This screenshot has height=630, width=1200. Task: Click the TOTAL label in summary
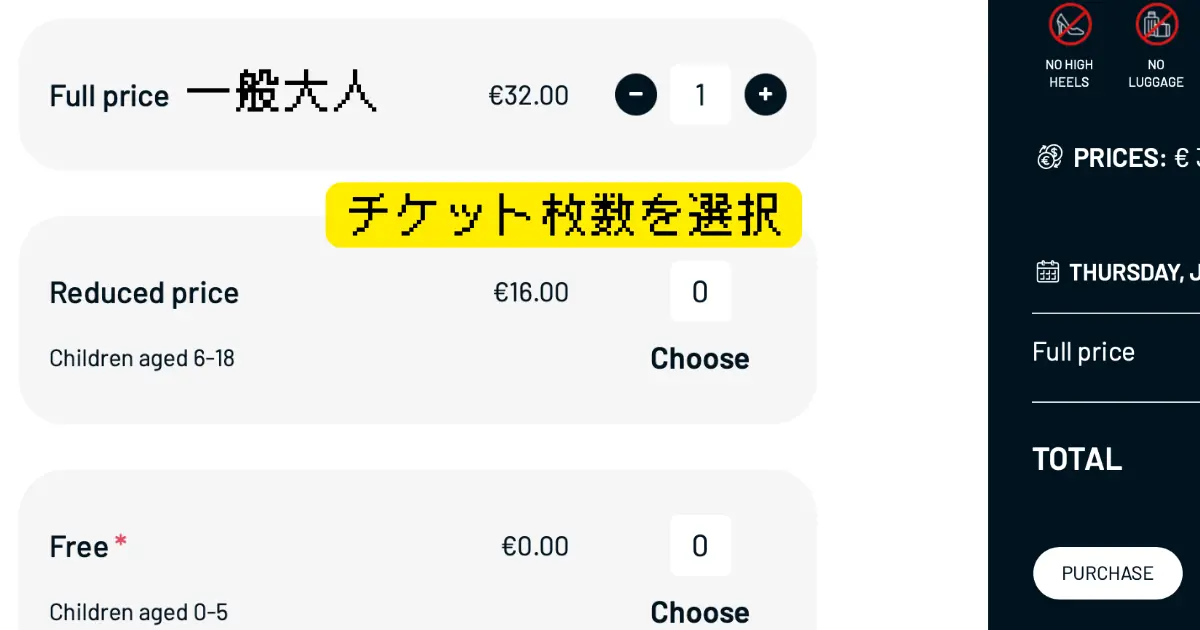(1077, 459)
